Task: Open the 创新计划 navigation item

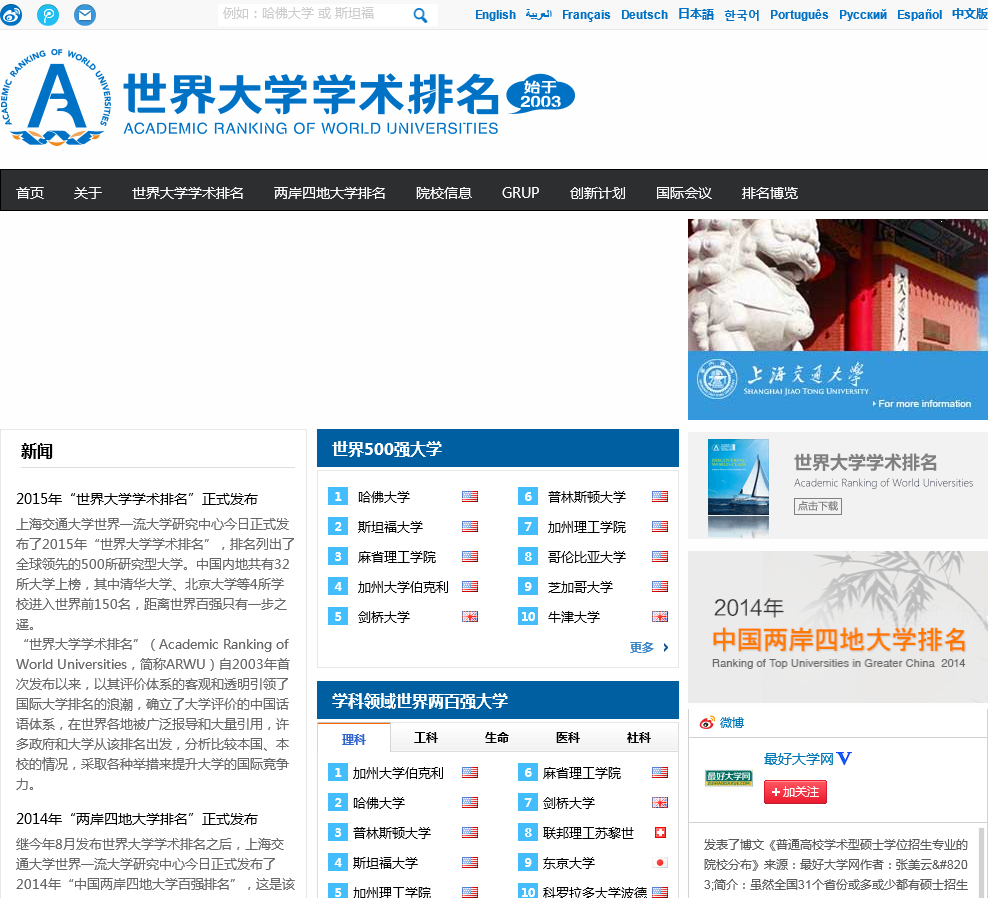Action: click(x=597, y=193)
